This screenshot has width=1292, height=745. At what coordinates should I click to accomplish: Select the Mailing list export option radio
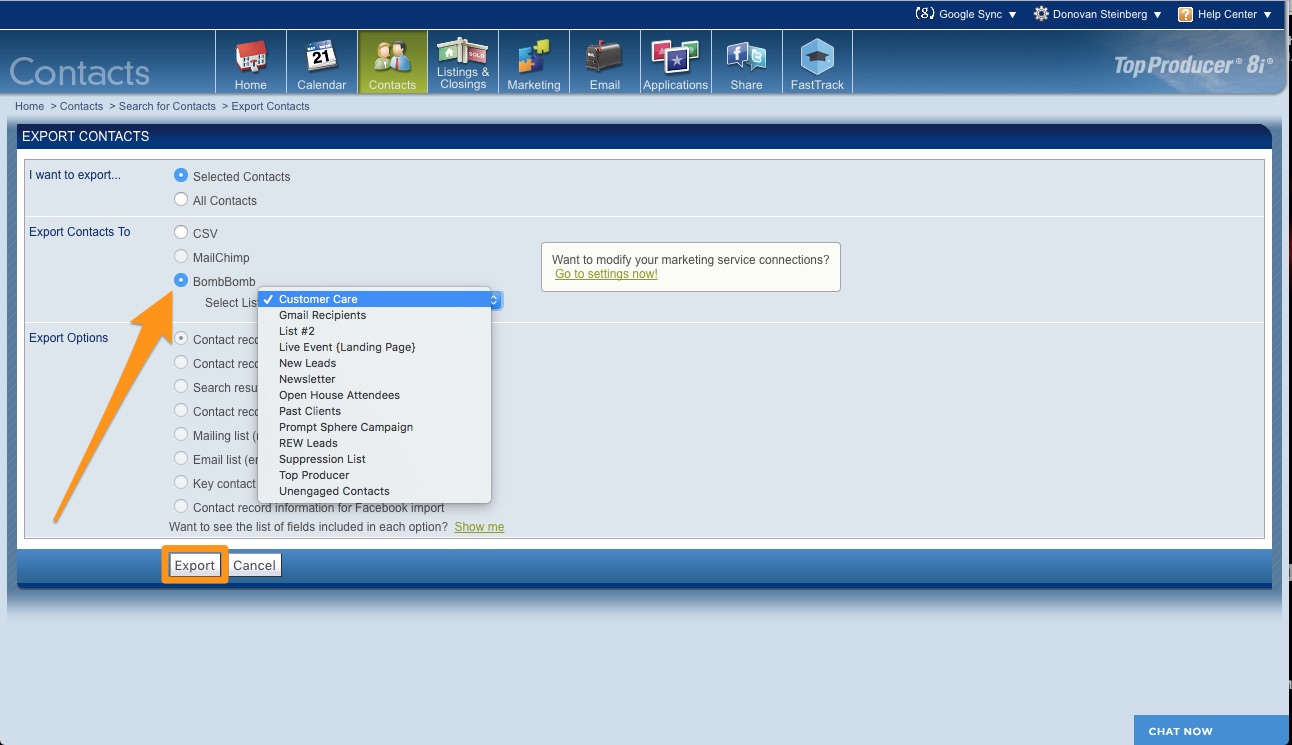[x=181, y=434]
